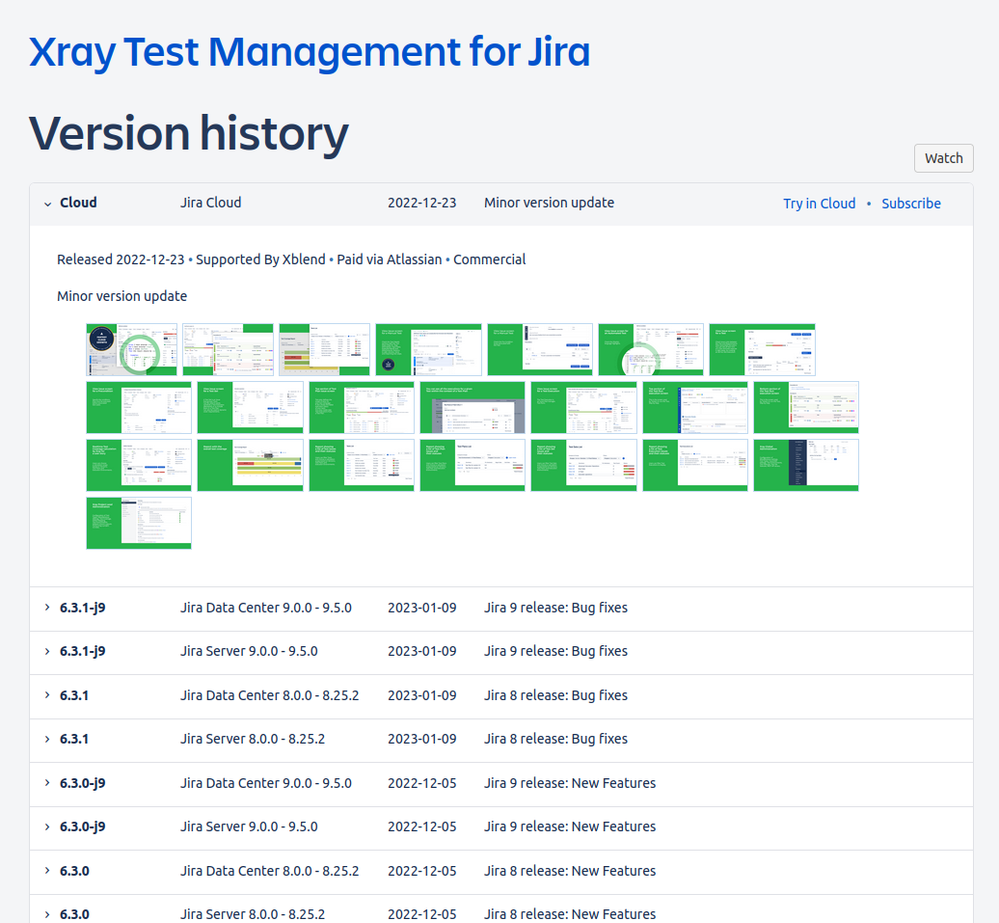
Task: Expand the 6.3.1 Jira Server row
Action: [x=47, y=739]
